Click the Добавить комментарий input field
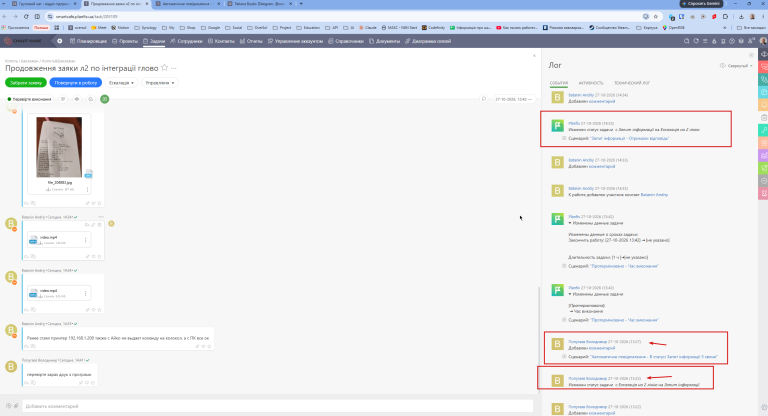Viewport: 768px width, 416px height. [277, 406]
